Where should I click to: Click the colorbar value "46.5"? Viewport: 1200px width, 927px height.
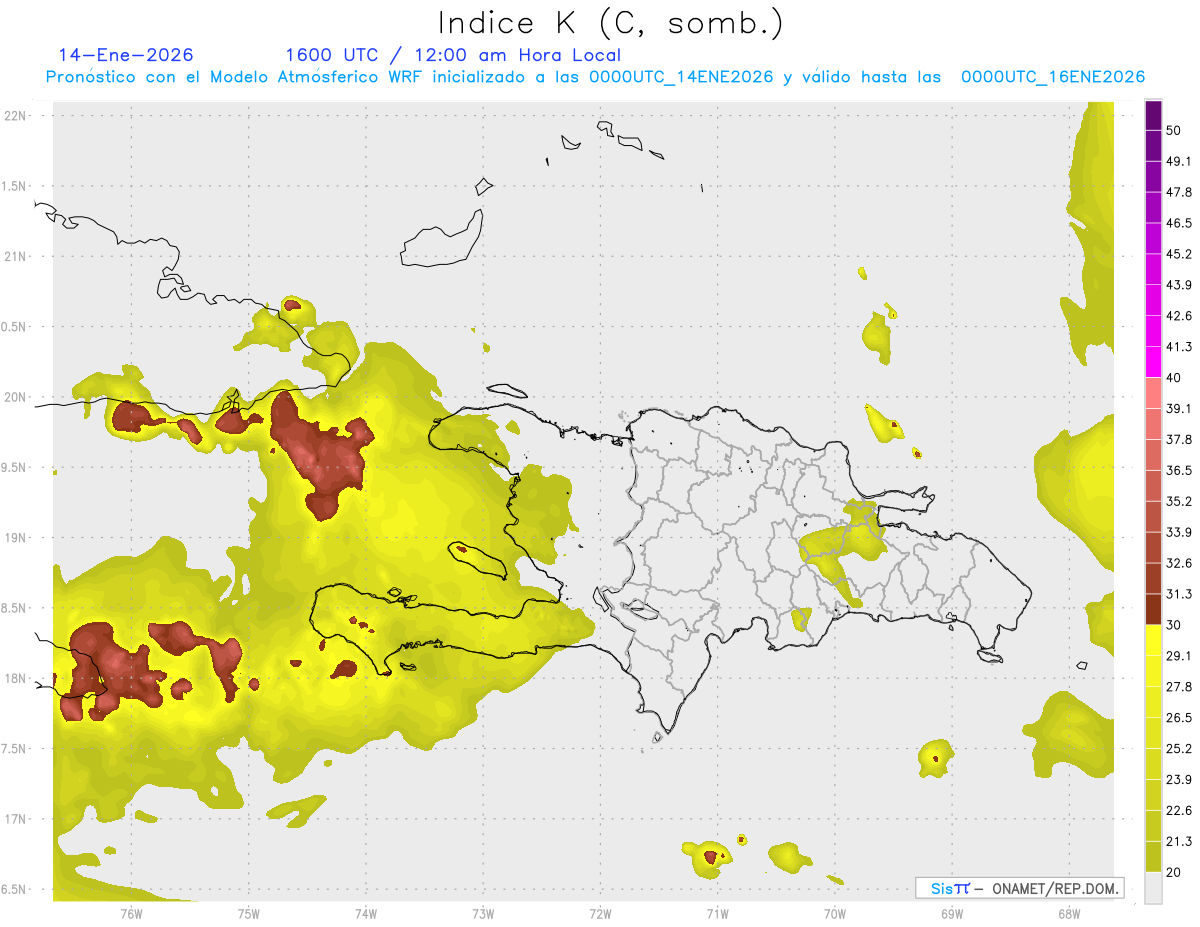click(1179, 223)
